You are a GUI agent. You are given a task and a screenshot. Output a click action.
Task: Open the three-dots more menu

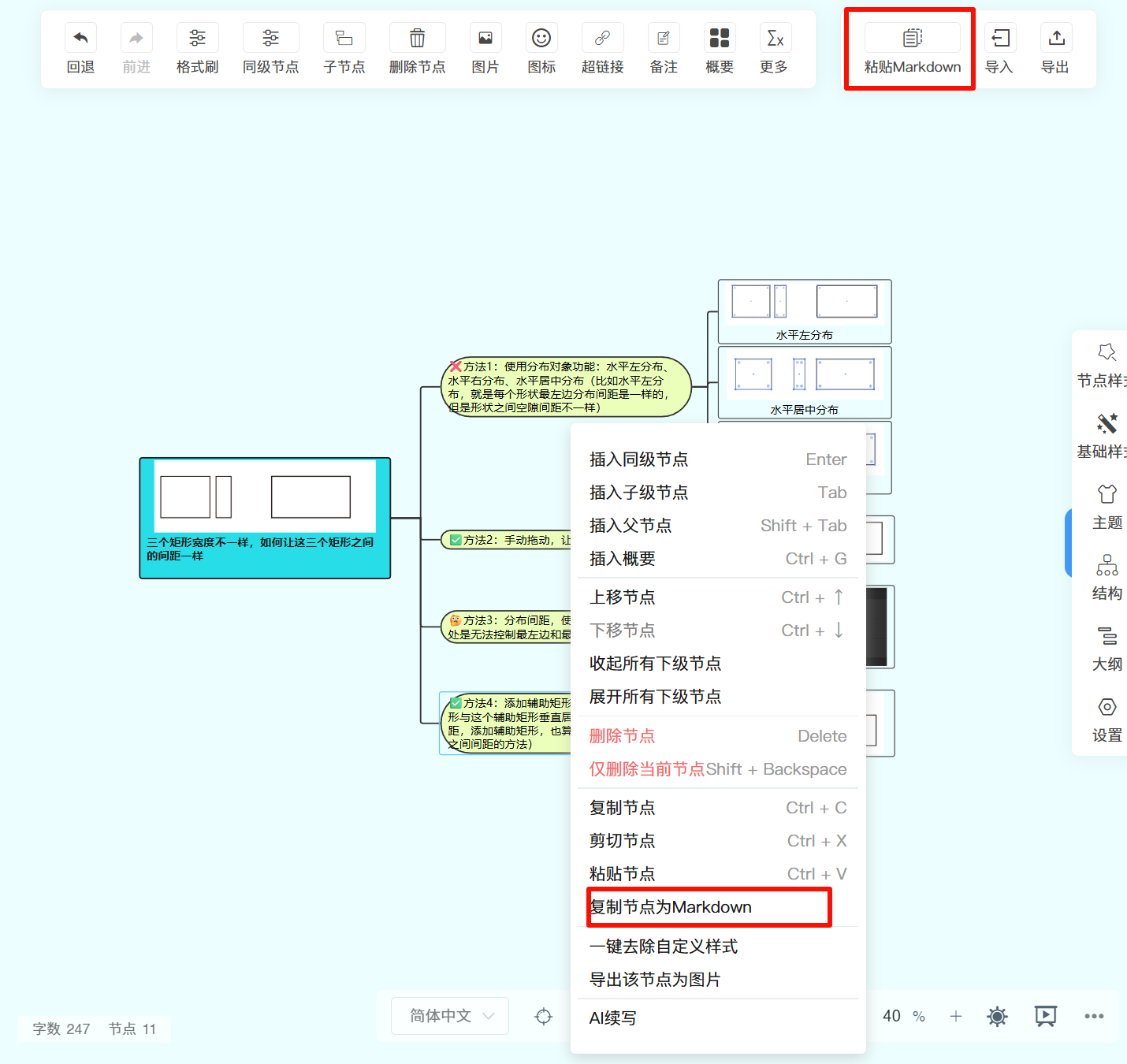click(x=1094, y=1016)
